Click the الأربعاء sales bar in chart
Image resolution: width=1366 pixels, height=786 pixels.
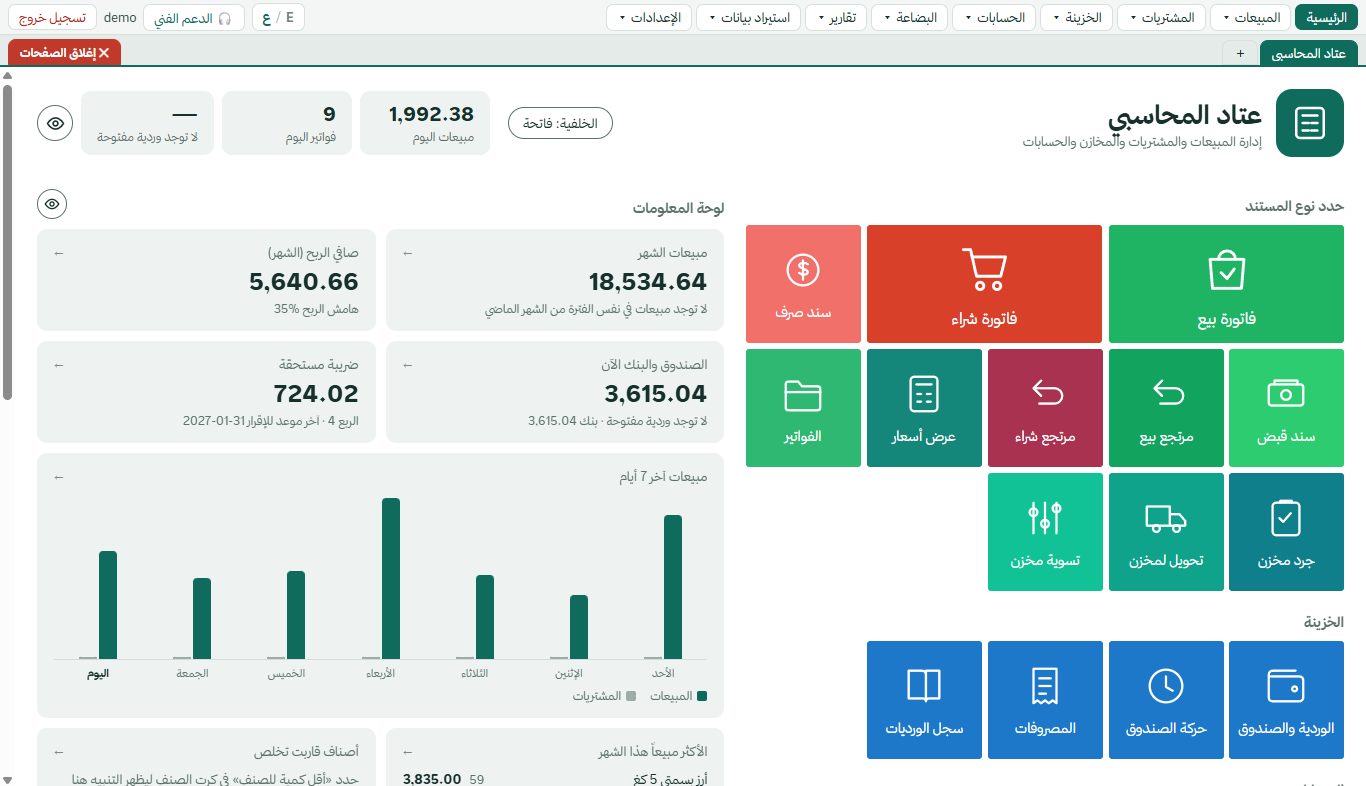391,578
